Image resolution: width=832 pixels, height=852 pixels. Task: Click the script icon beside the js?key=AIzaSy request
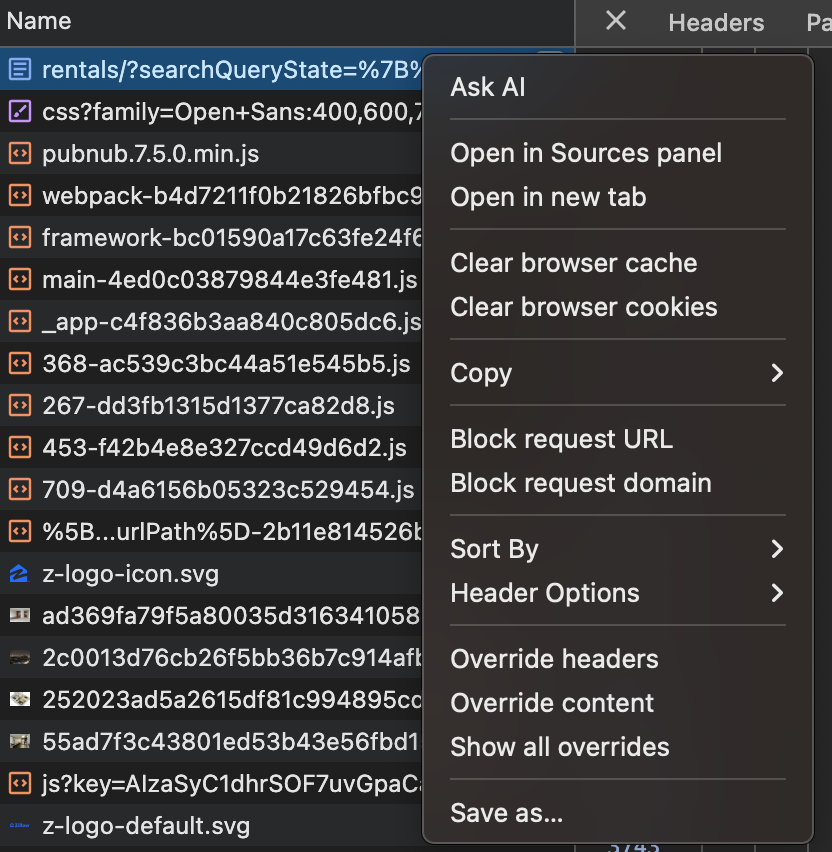click(19, 784)
